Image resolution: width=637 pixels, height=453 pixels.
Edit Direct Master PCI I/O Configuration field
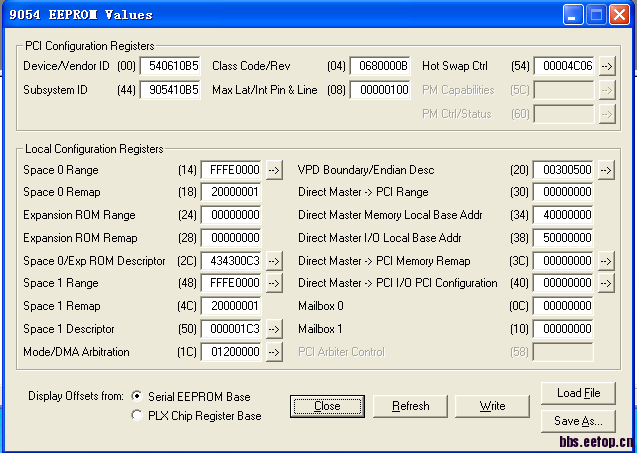[x=563, y=283]
